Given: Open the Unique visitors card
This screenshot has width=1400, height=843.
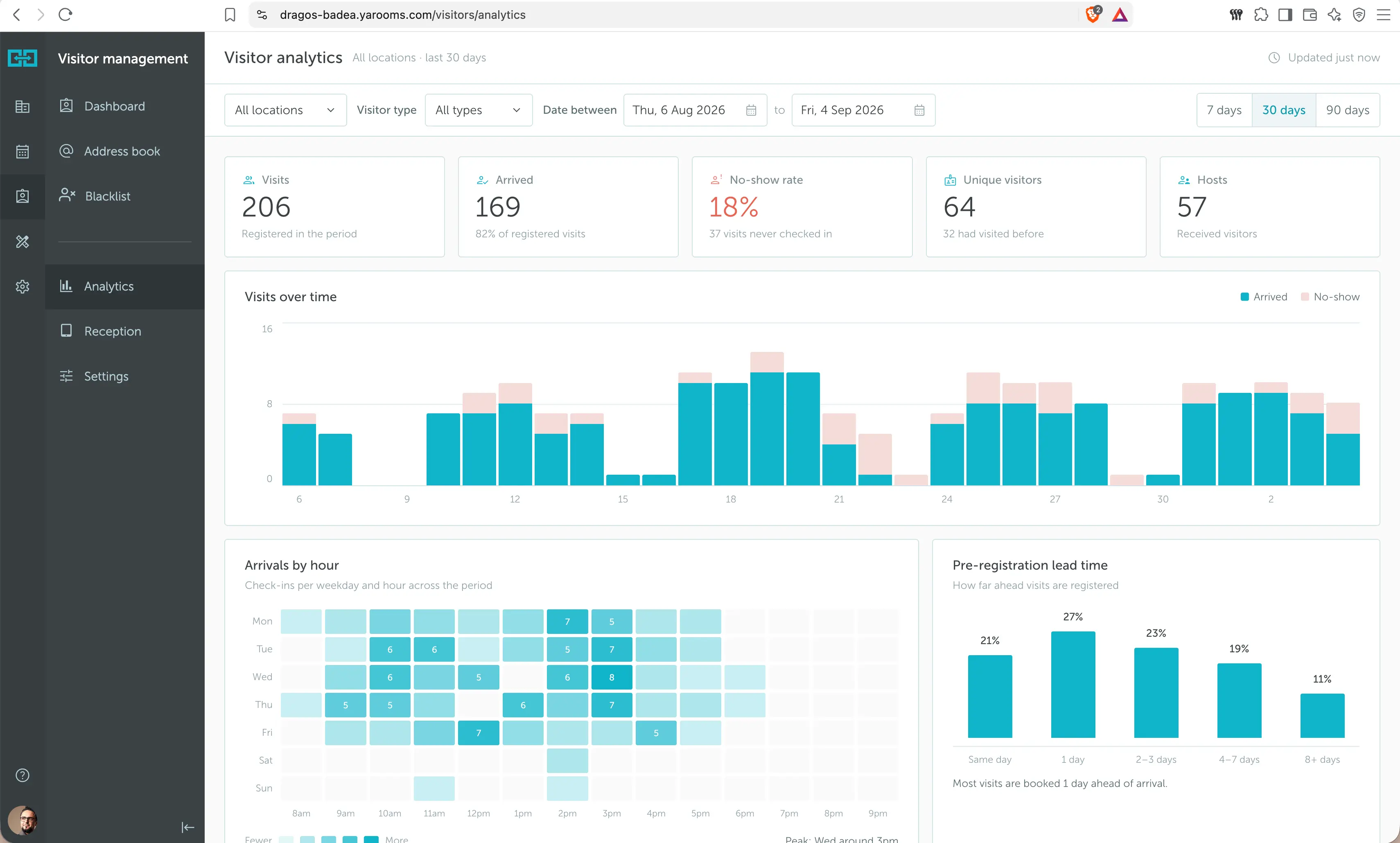Looking at the screenshot, I should click(1036, 207).
